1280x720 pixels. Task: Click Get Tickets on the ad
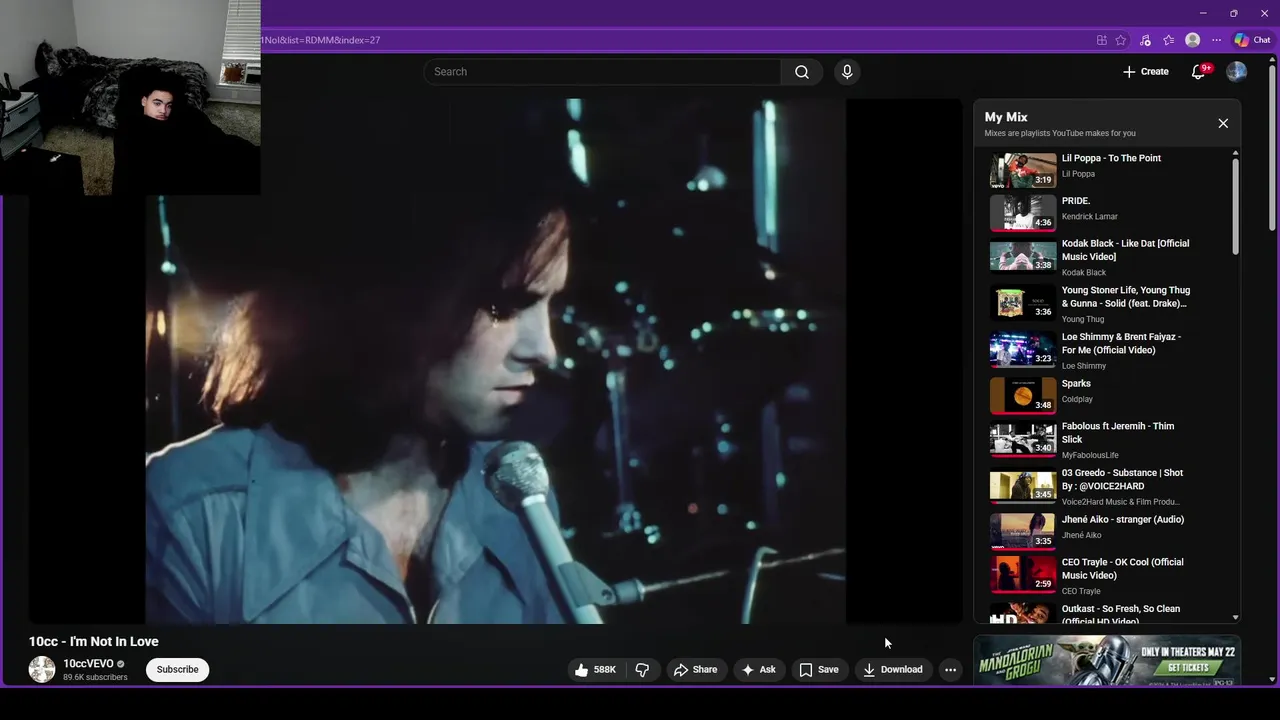coord(1188,668)
